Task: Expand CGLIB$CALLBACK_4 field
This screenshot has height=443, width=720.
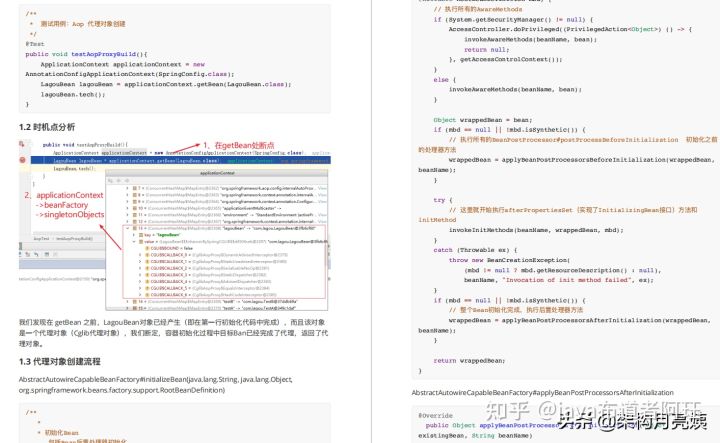Action: click(140, 281)
